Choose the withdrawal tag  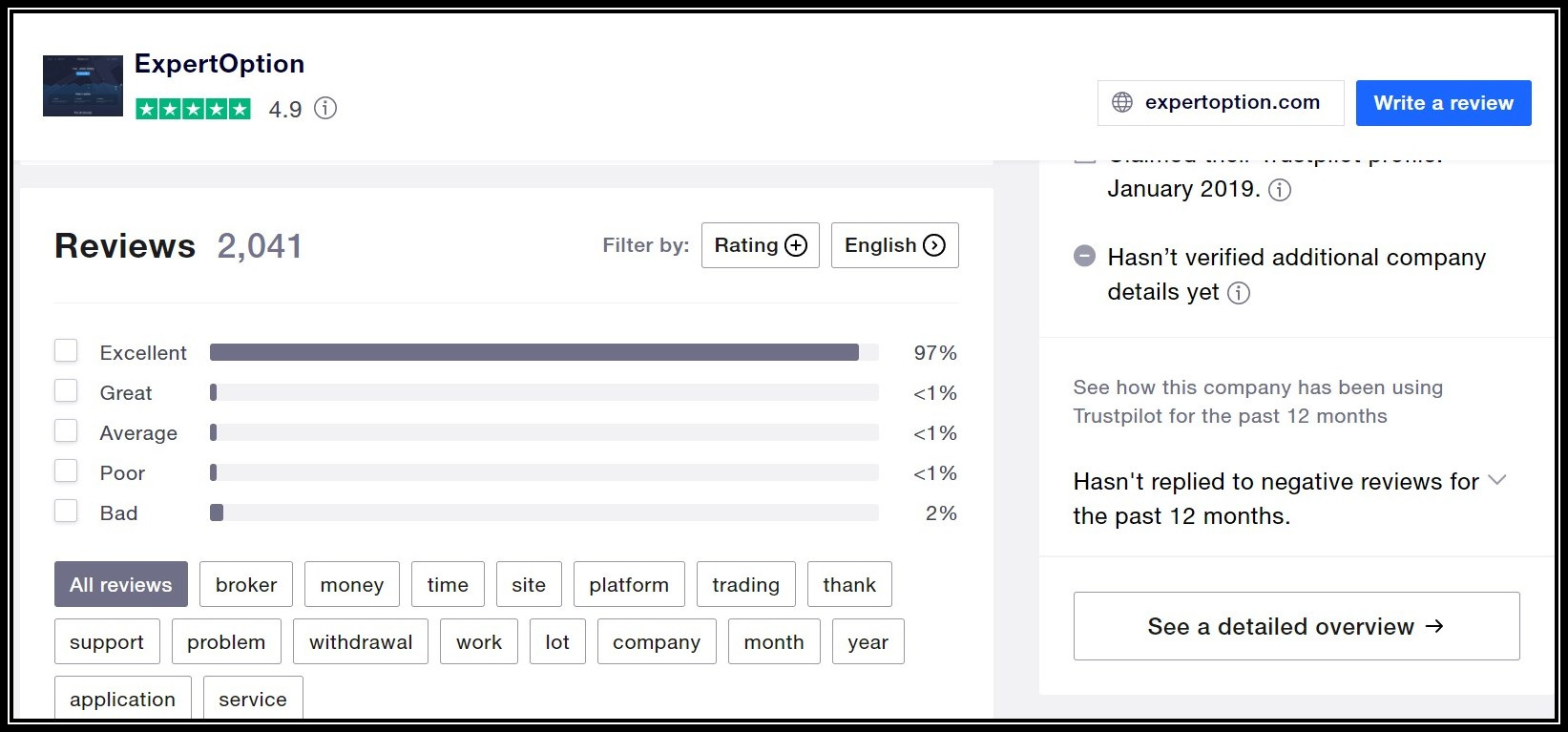361,641
